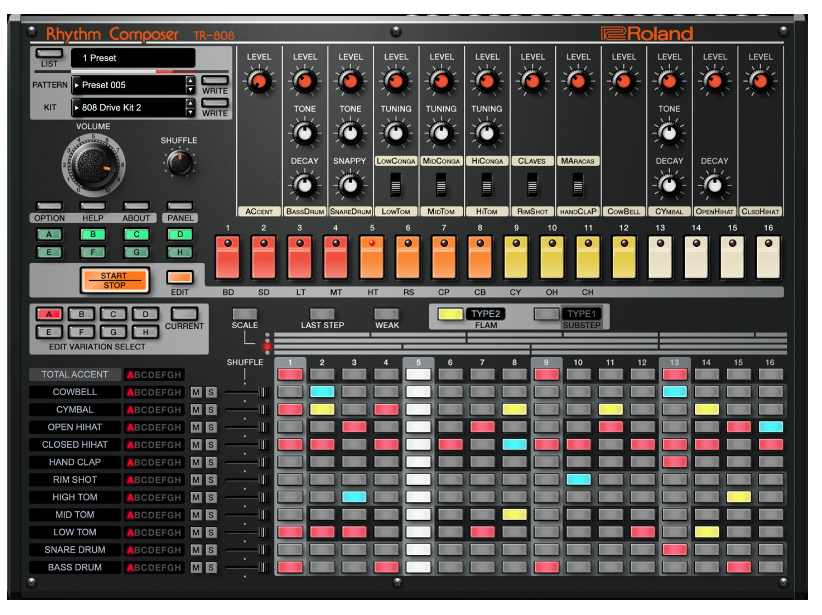Image resolution: width=822 pixels, height=615 pixels.
Task: Step the kit selector down arrow
Action: tap(190, 112)
